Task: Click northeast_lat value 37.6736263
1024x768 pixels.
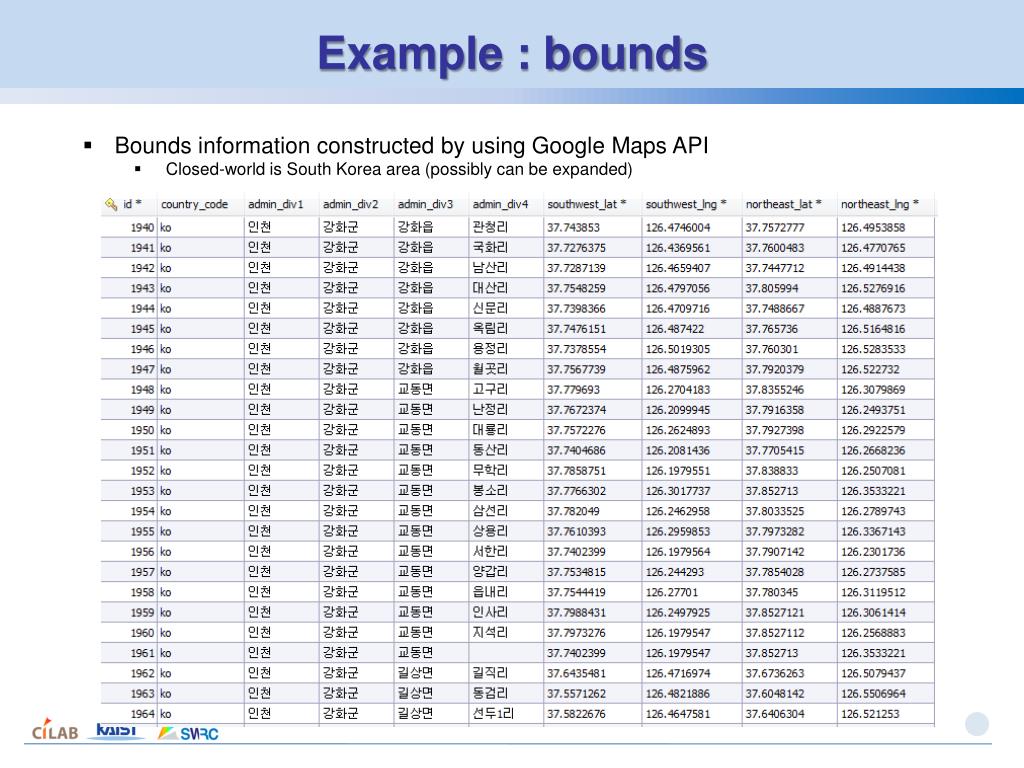Action: tap(775, 673)
